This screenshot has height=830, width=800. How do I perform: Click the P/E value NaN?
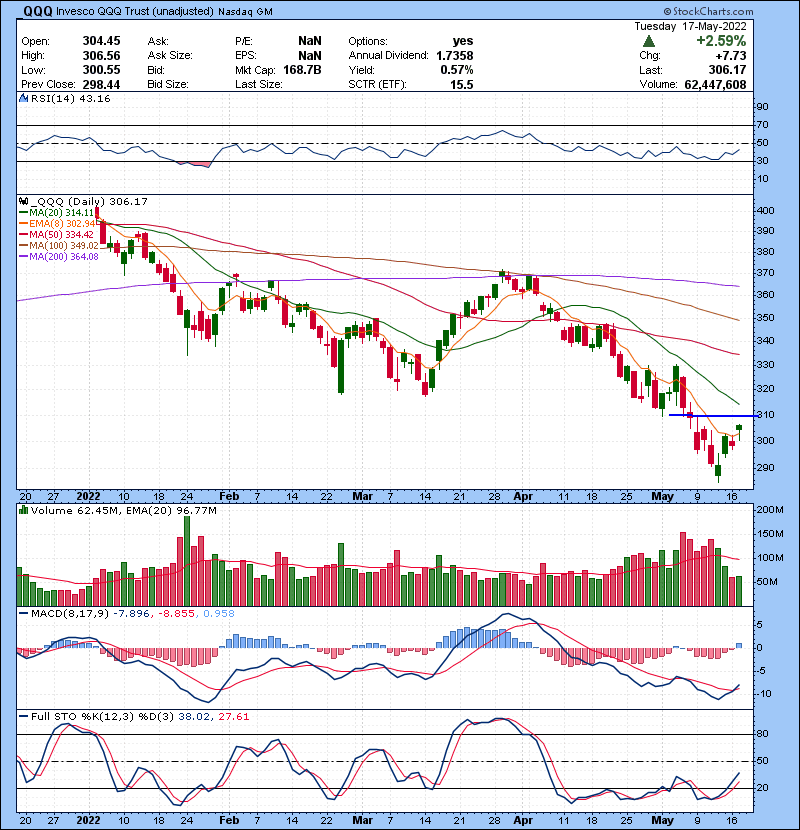click(310, 41)
